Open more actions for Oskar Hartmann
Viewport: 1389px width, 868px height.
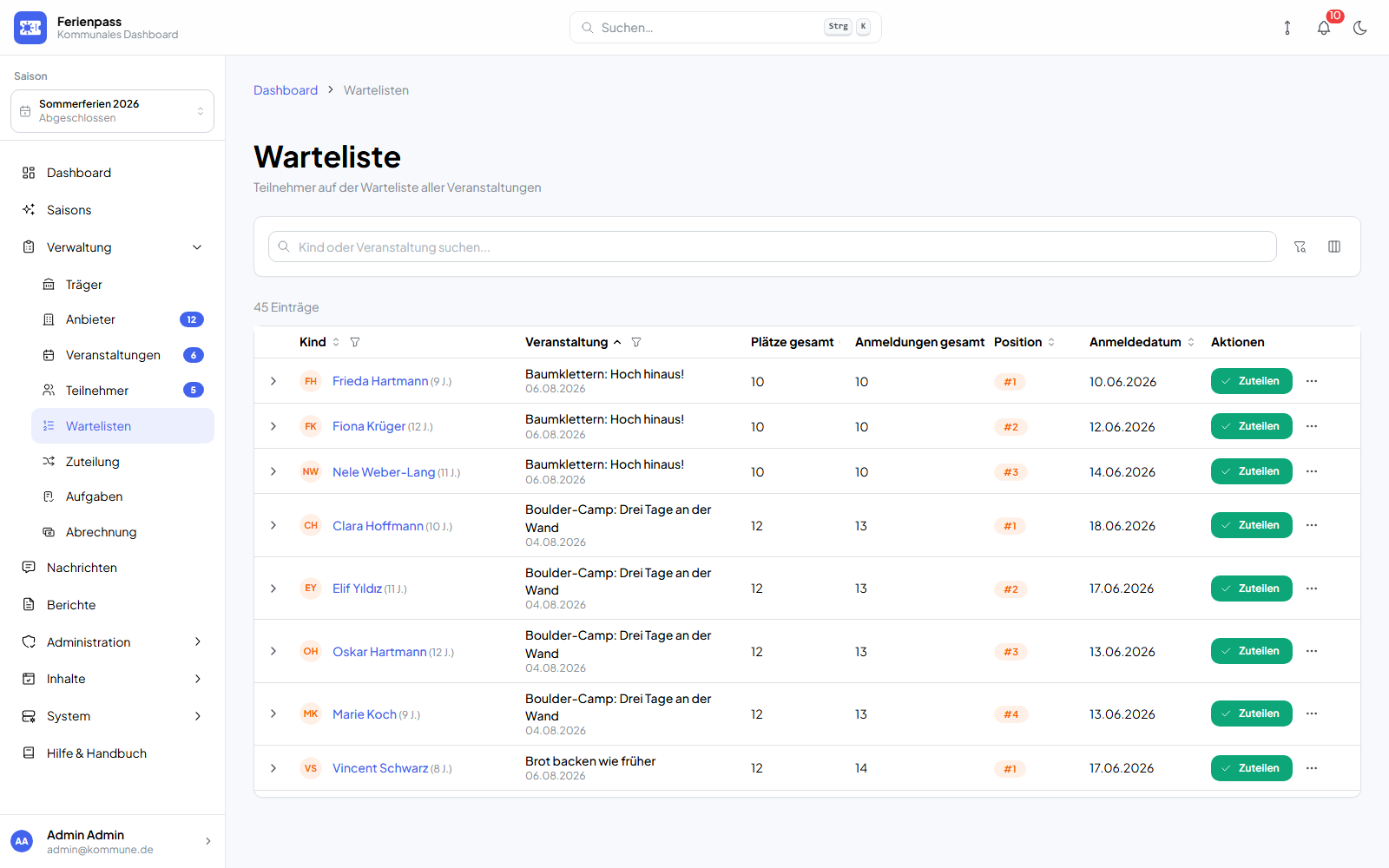(x=1312, y=651)
